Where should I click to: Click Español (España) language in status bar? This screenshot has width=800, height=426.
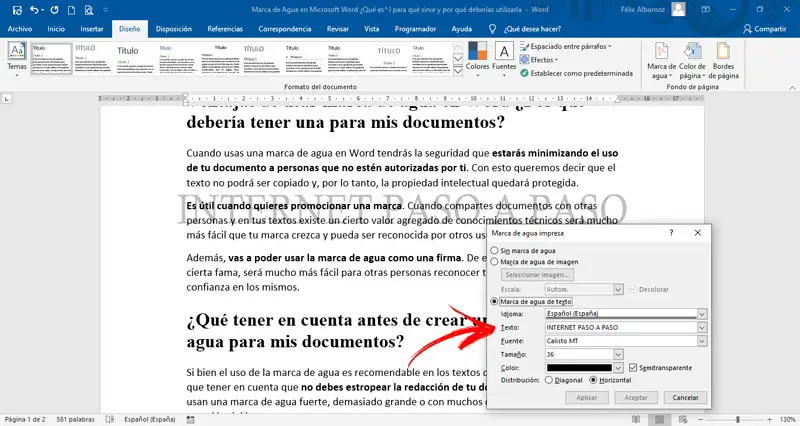149,419
